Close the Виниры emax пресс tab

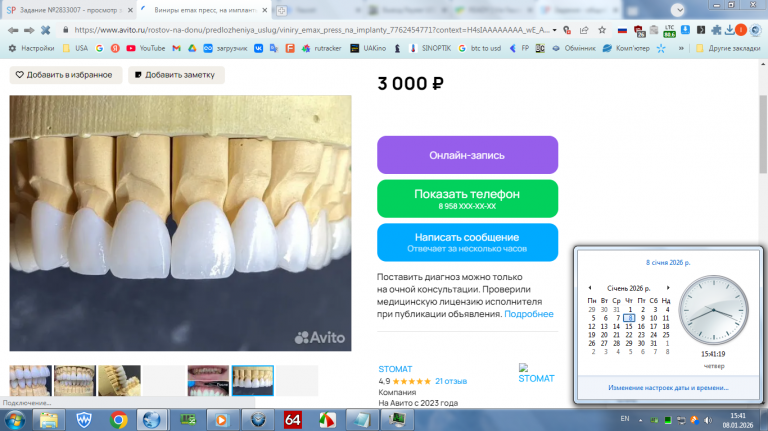click(x=264, y=10)
